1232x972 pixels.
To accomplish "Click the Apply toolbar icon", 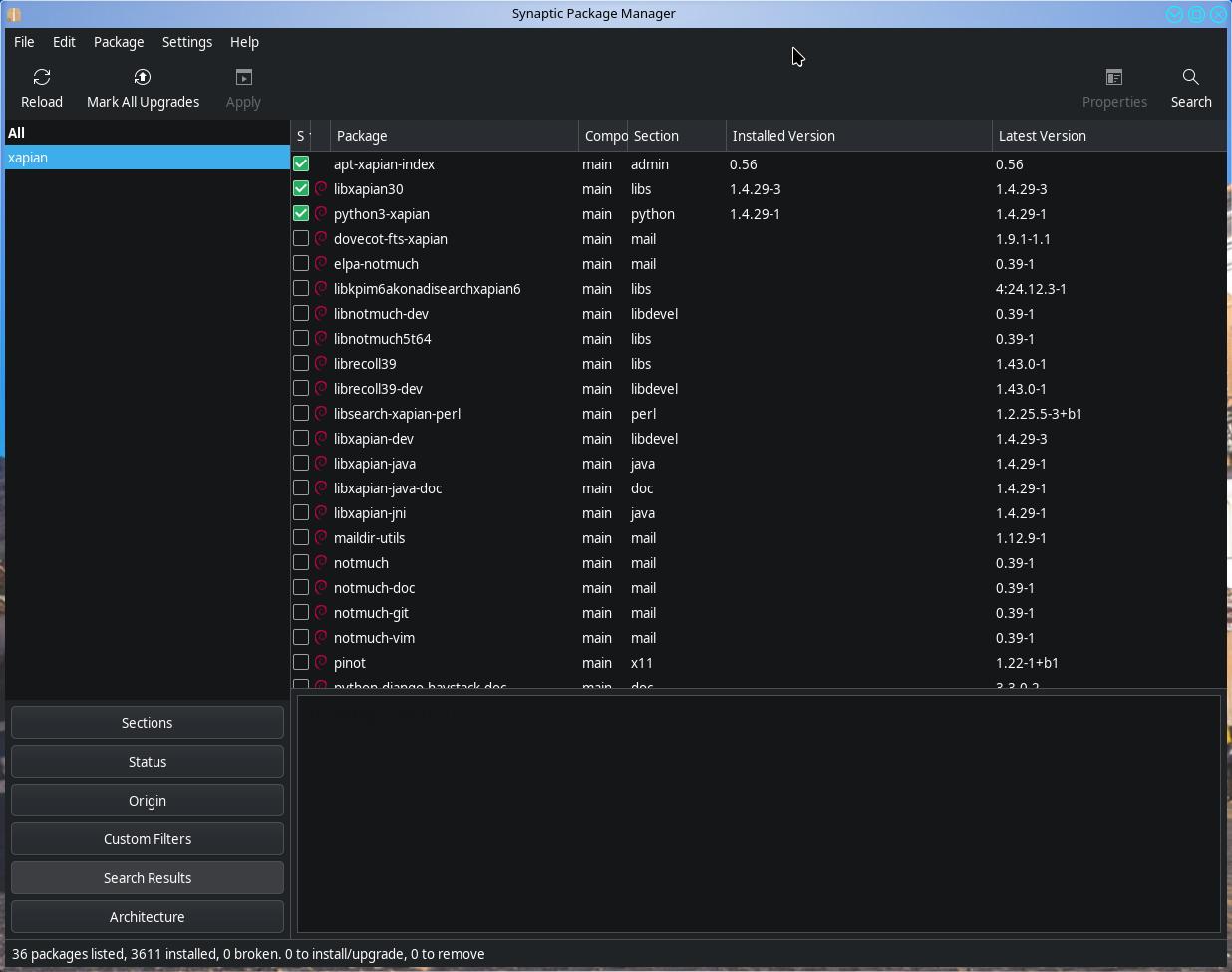I will 243,78.
